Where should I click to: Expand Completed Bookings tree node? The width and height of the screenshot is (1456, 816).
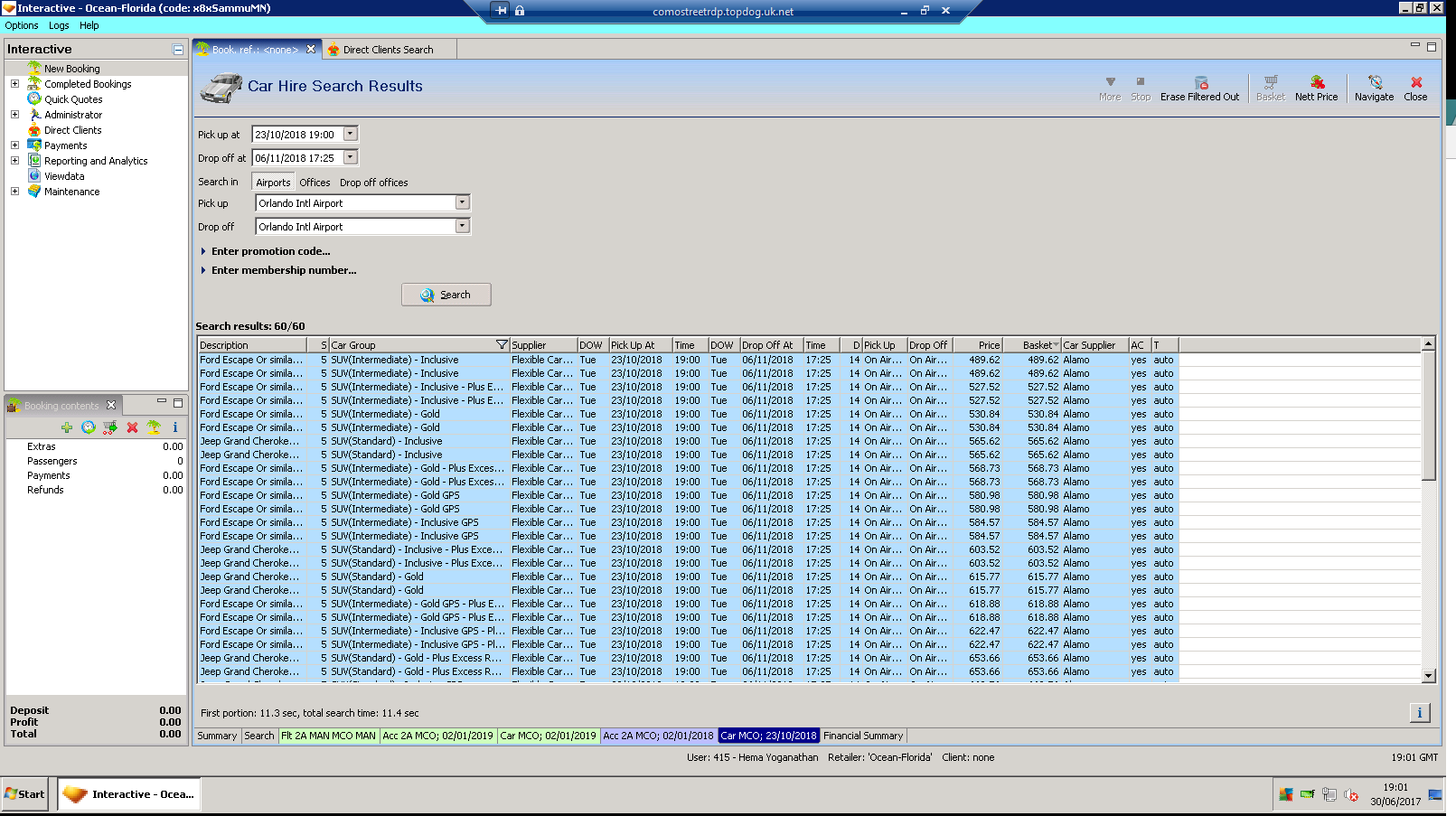(14, 84)
